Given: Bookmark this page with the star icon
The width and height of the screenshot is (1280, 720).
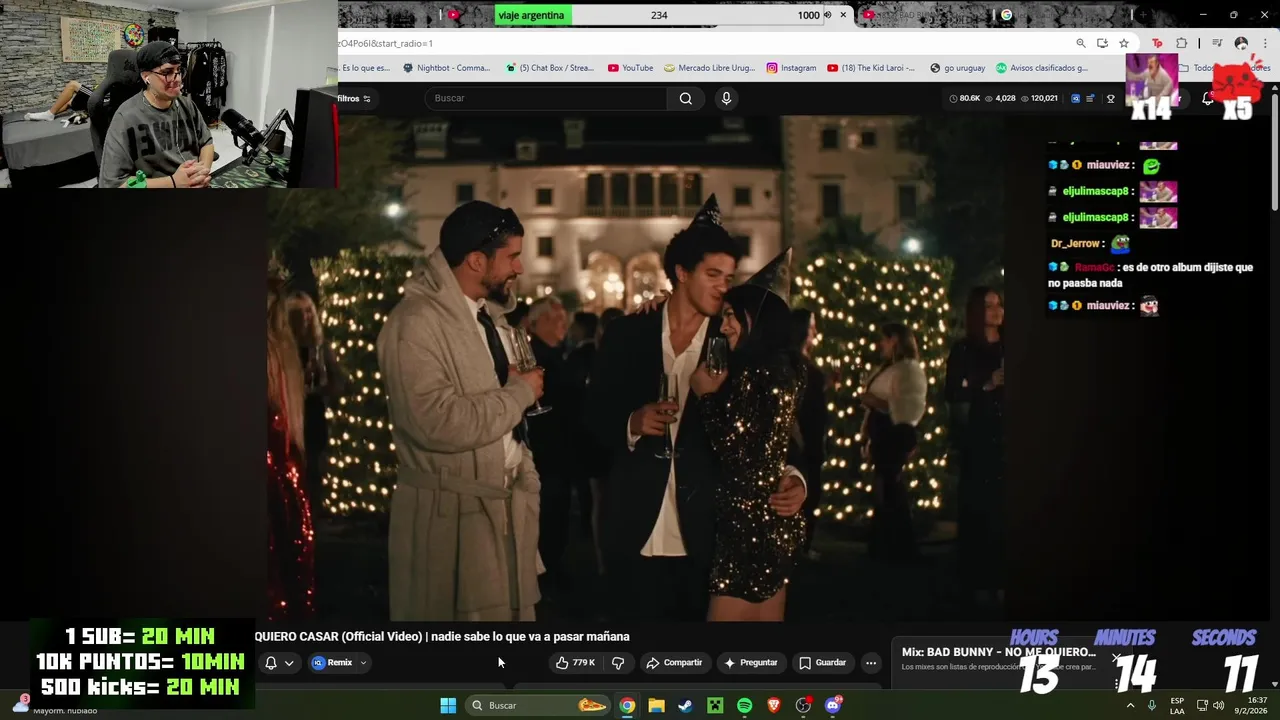Looking at the screenshot, I should click(x=1124, y=43).
